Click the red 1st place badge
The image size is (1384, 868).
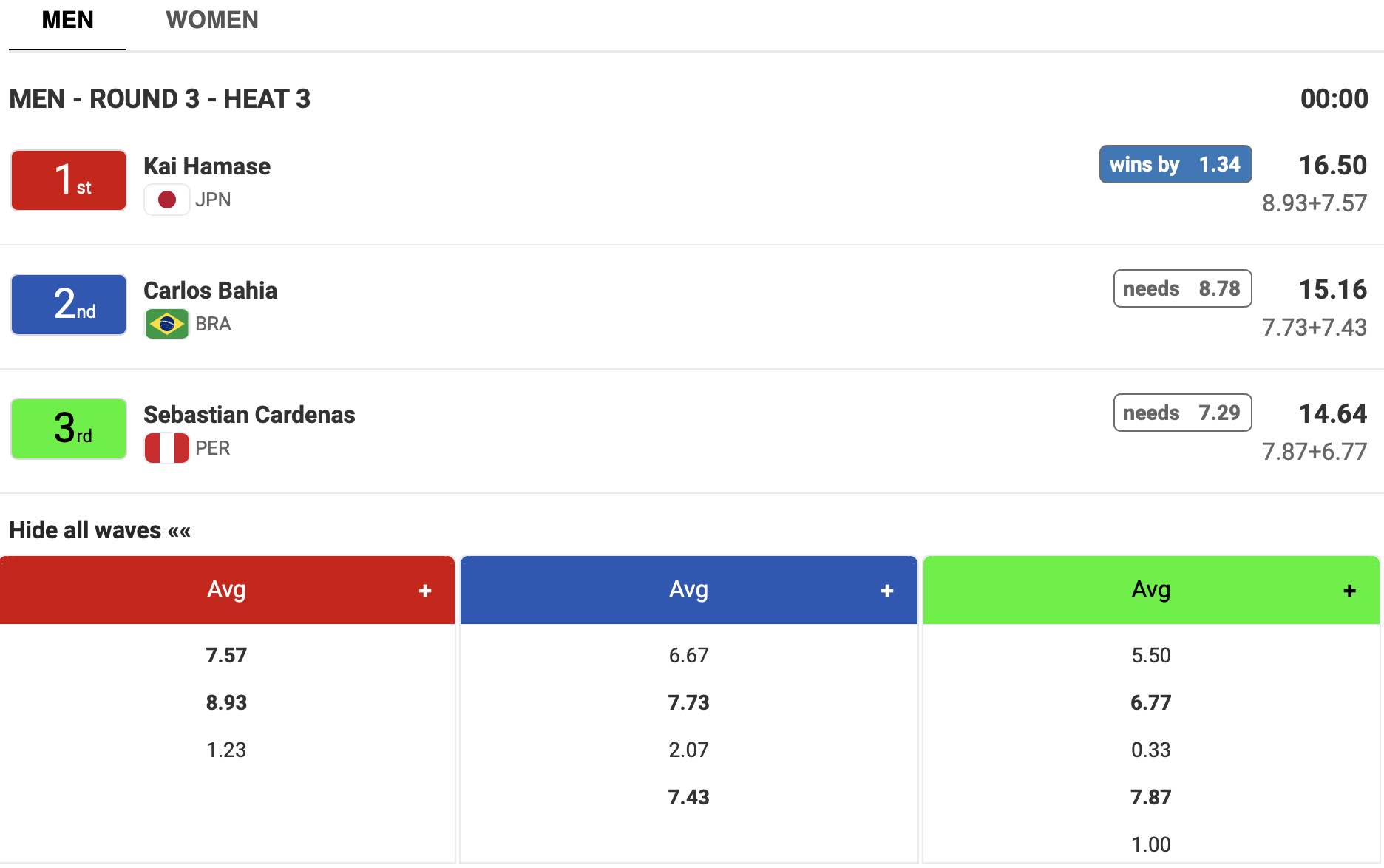pyautogui.click(x=69, y=180)
